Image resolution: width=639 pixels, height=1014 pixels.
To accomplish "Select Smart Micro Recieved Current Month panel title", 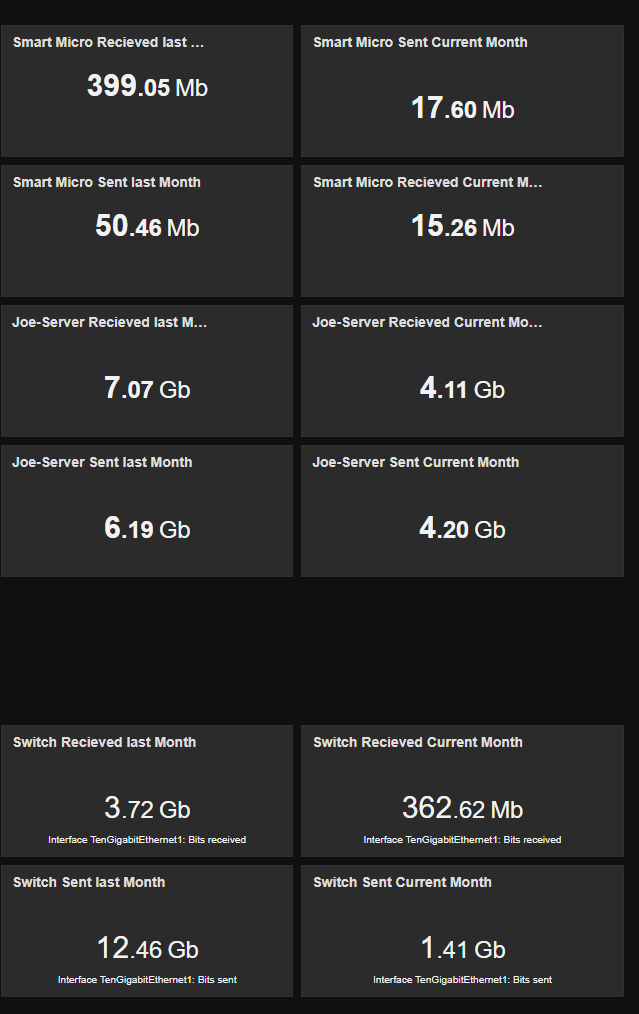I will pyautogui.click(x=427, y=183).
